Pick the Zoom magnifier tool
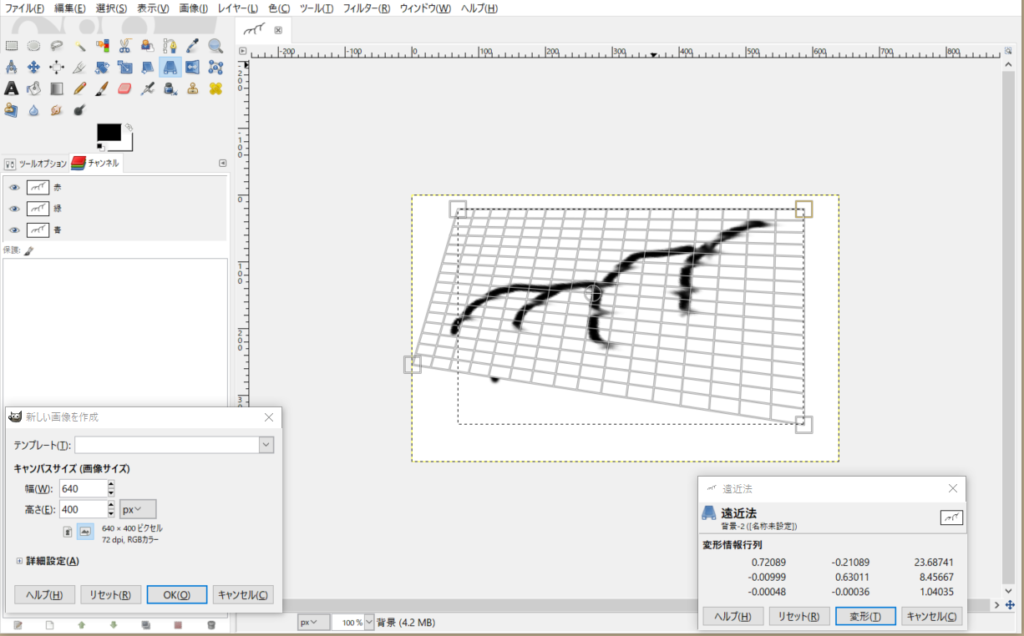1024x636 pixels. point(215,45)
